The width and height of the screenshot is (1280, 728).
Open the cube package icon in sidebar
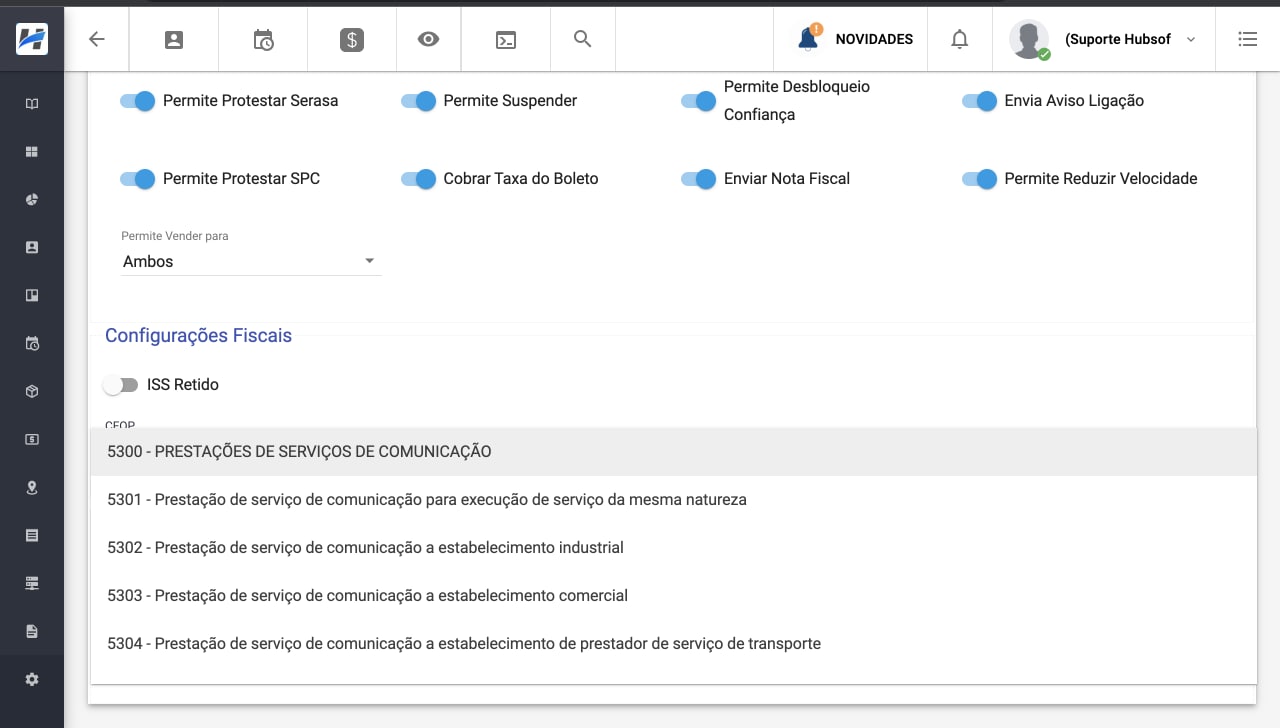coord(32,392)
